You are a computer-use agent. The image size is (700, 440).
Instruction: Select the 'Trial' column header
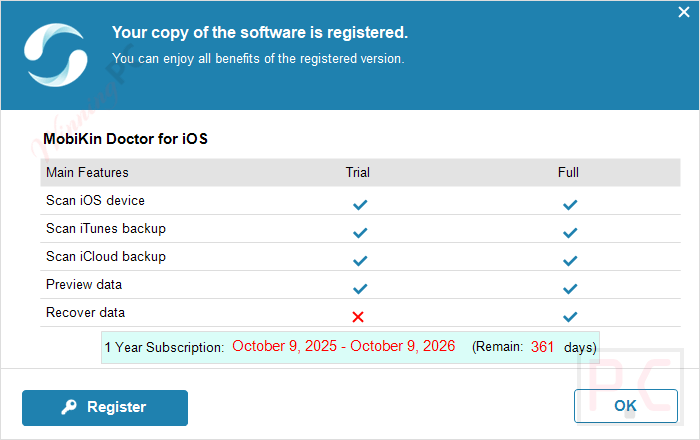pyautogui.click(x=358, y=172)
